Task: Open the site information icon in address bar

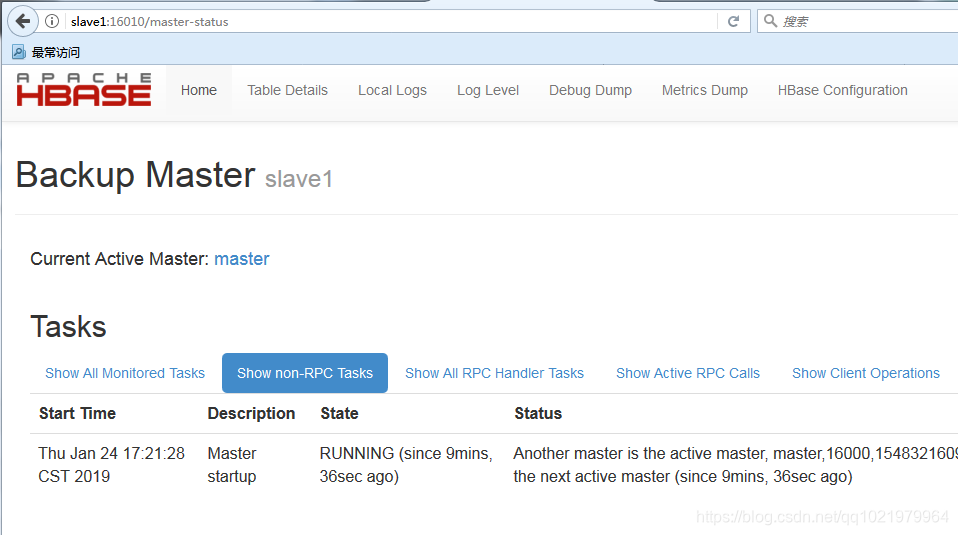Action: point(53,21)
